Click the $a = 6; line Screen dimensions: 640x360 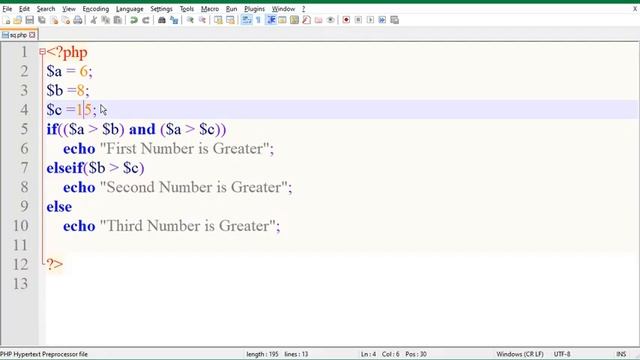(69, 71)
